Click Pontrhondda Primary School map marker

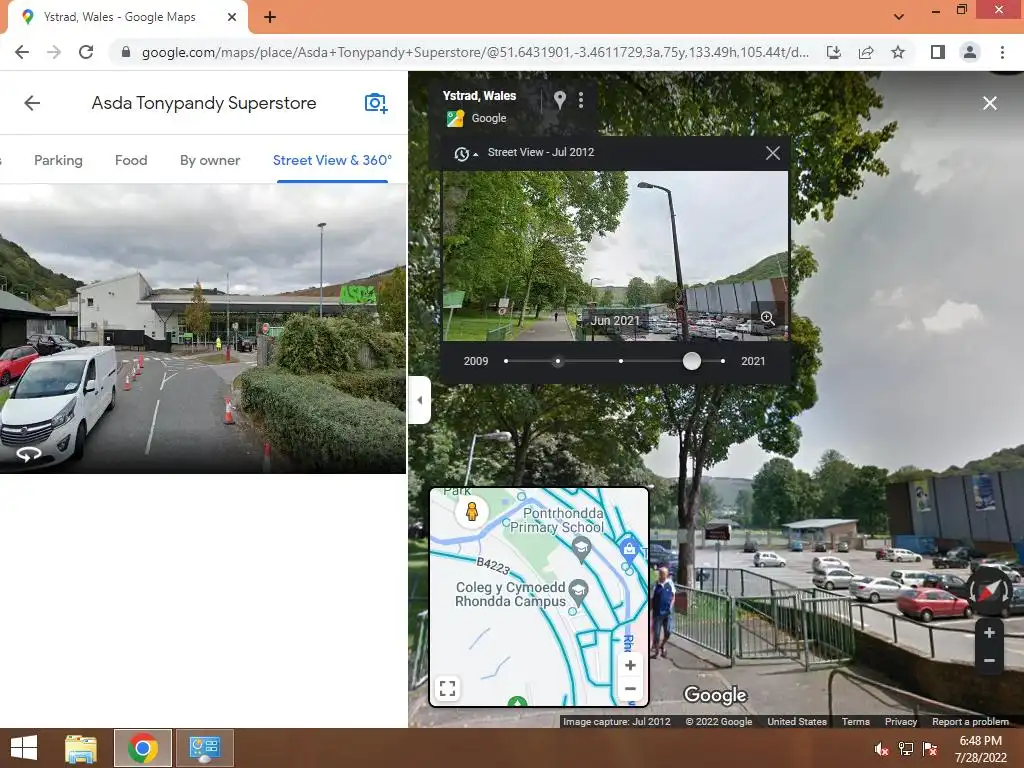coord(581,549)
